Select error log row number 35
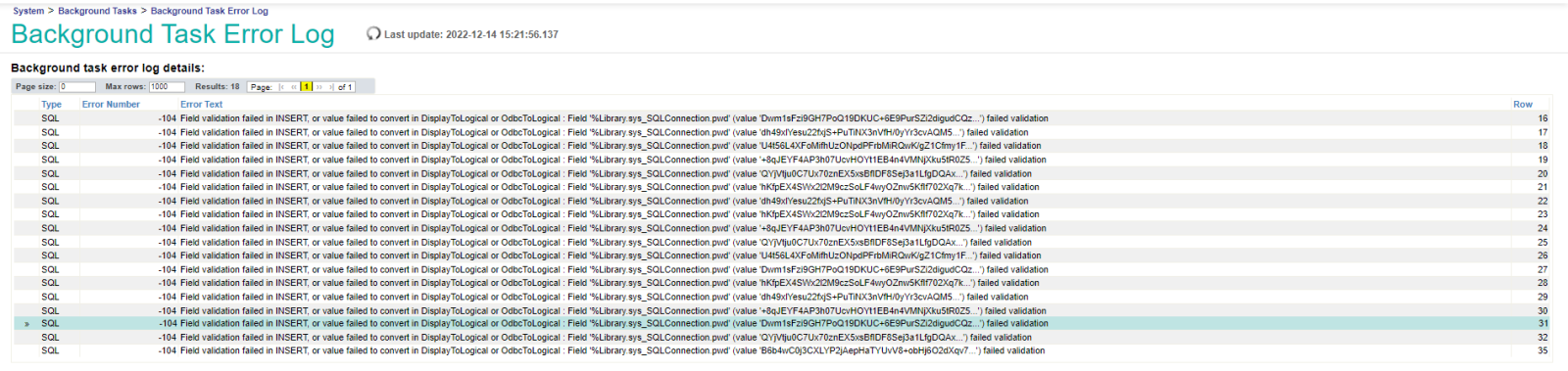1568x371 pixels. 782,350
